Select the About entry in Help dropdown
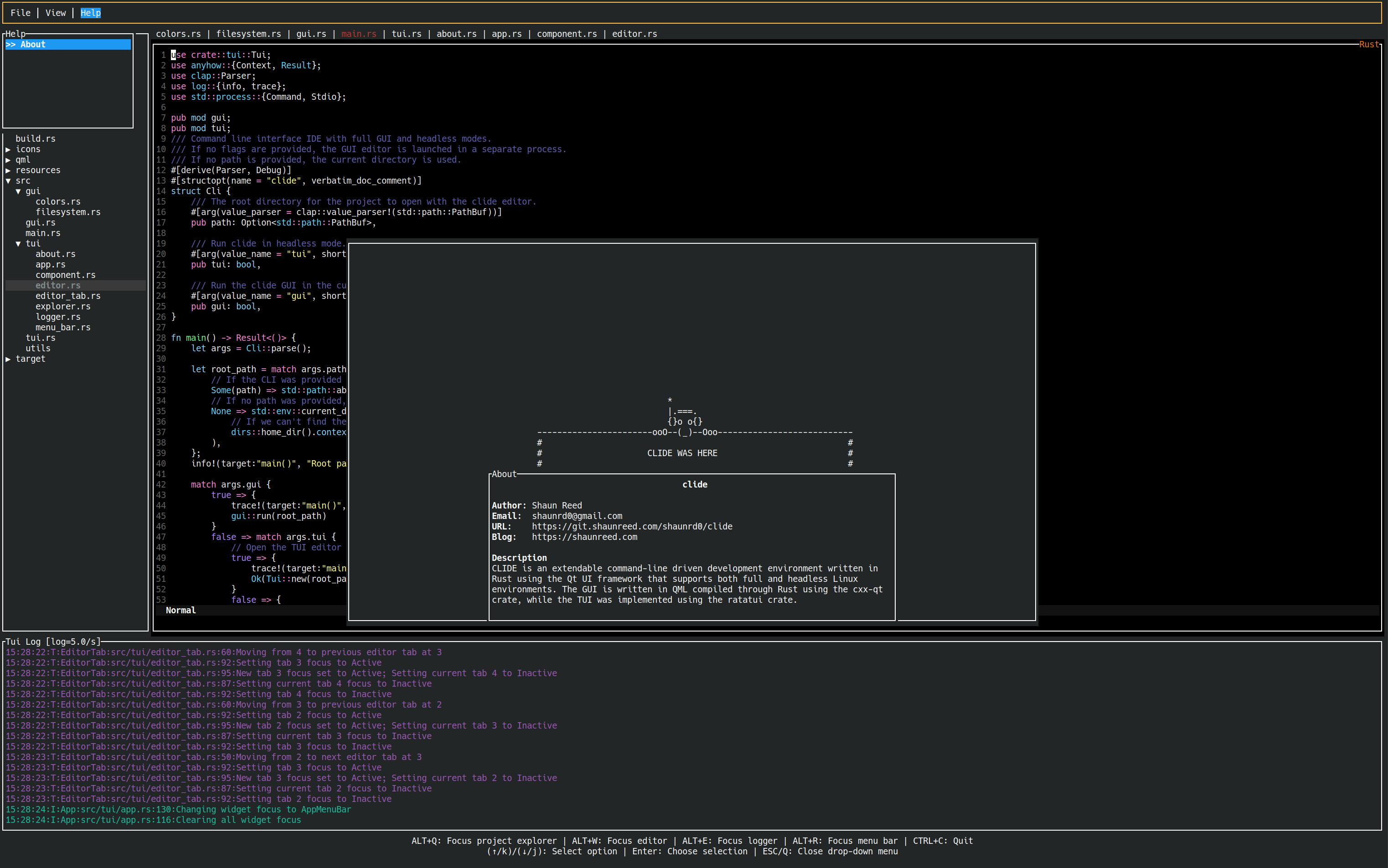 tap(33, 44)
